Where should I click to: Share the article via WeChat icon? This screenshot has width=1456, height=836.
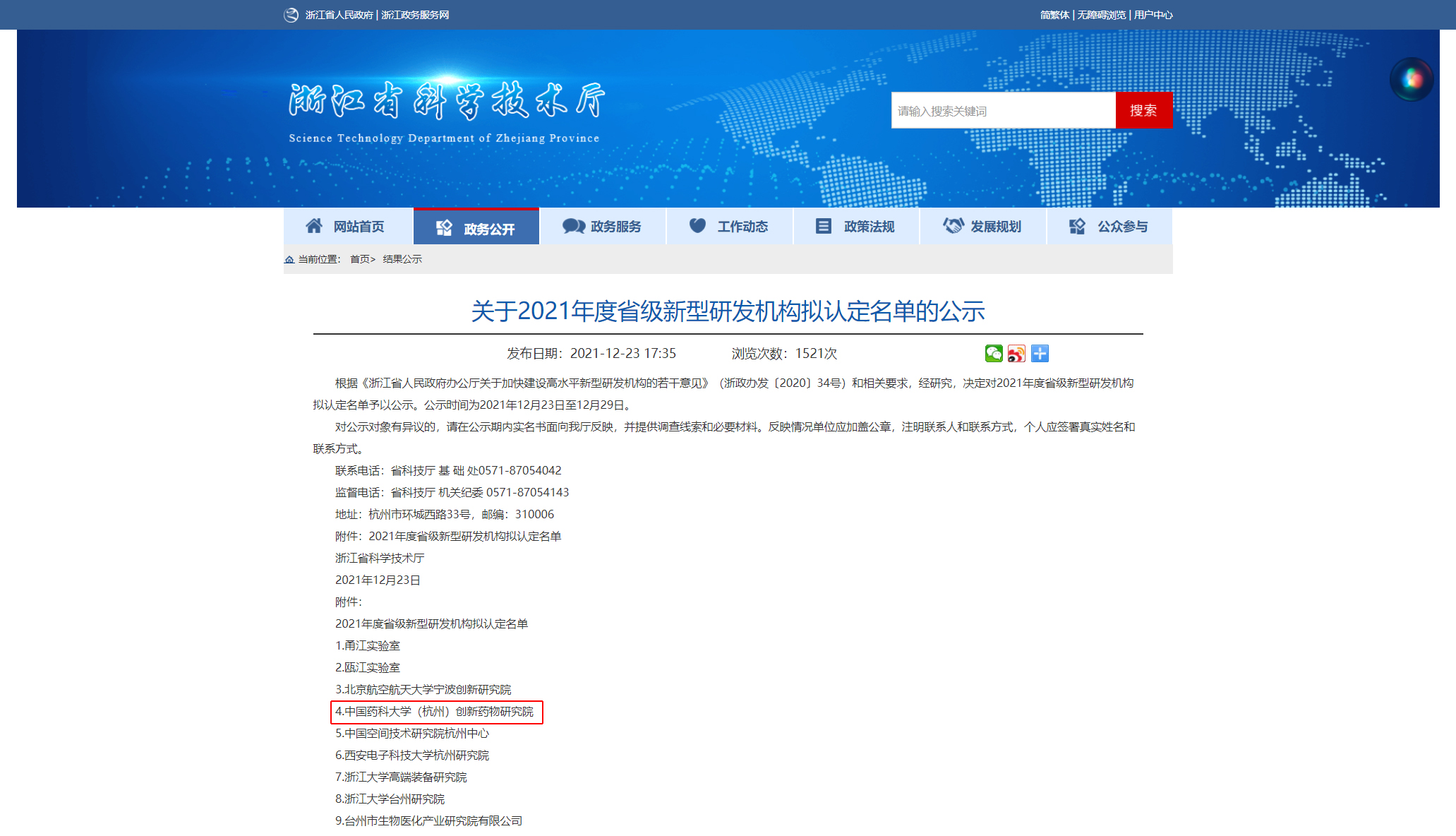[x=994, y=354]
